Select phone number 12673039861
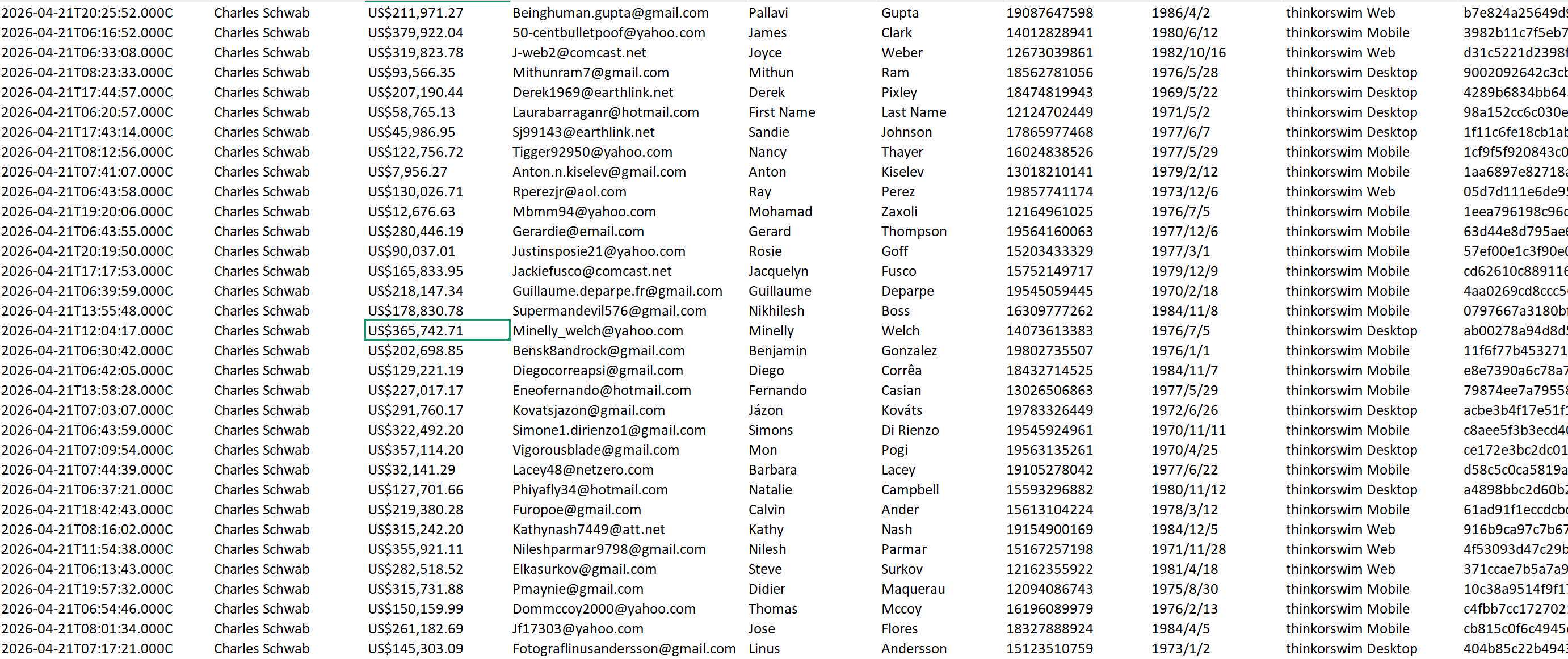The height and width of the screenshot is (659, 1568). (1049, 53)
